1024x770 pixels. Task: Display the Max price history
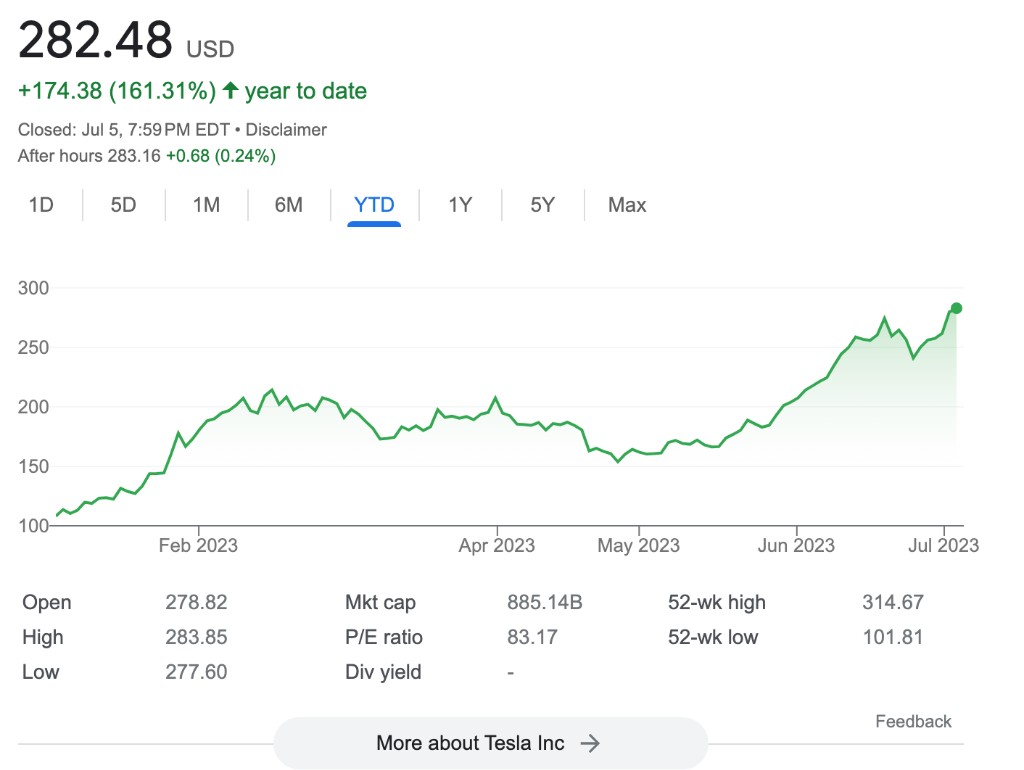click(627, 205)
